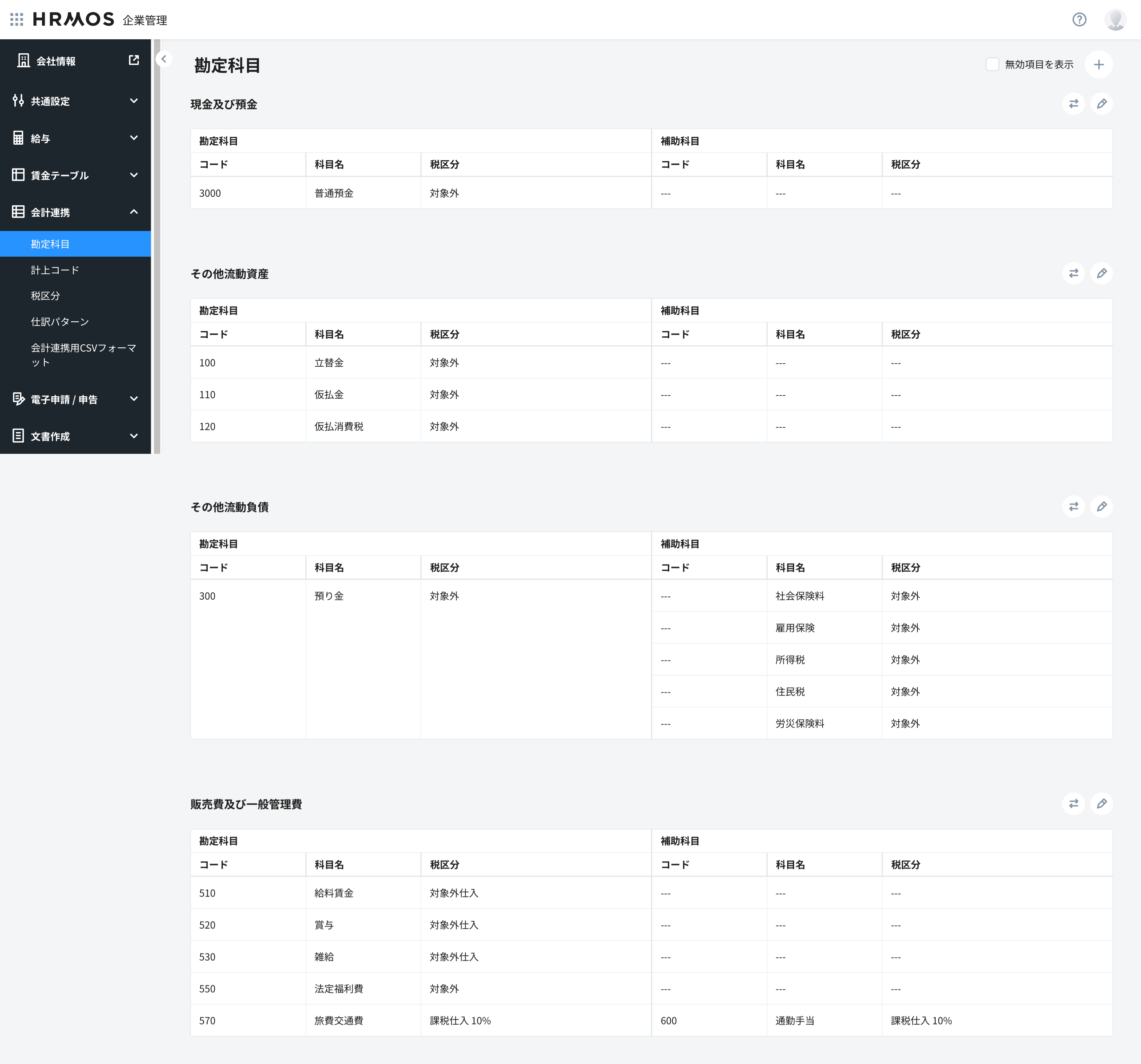Click edit pencil for 販売費及び一般管理費 section
Image resolution: width=1141 pixels, height=1064 pixels.
tap(1101, 804)
